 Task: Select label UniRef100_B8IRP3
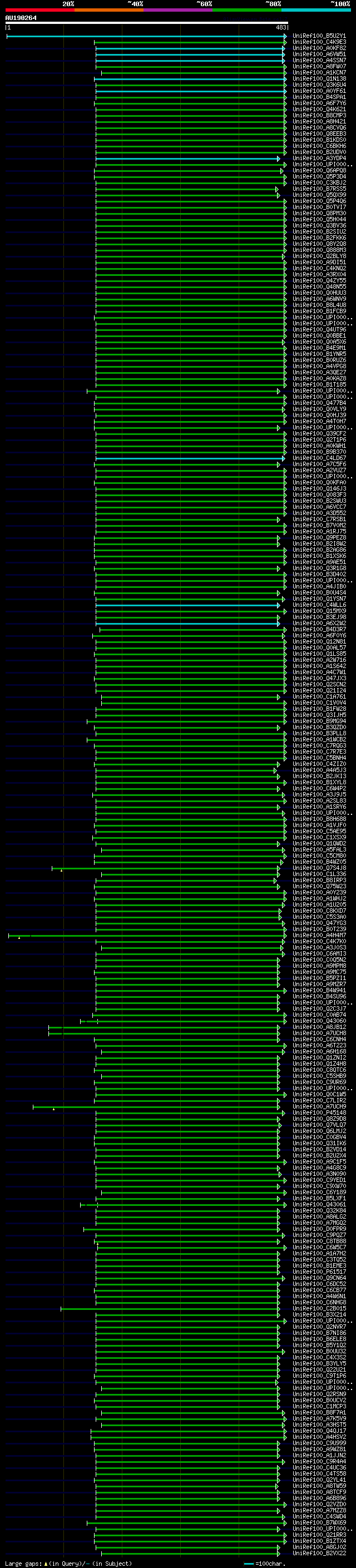click(319, 880)
